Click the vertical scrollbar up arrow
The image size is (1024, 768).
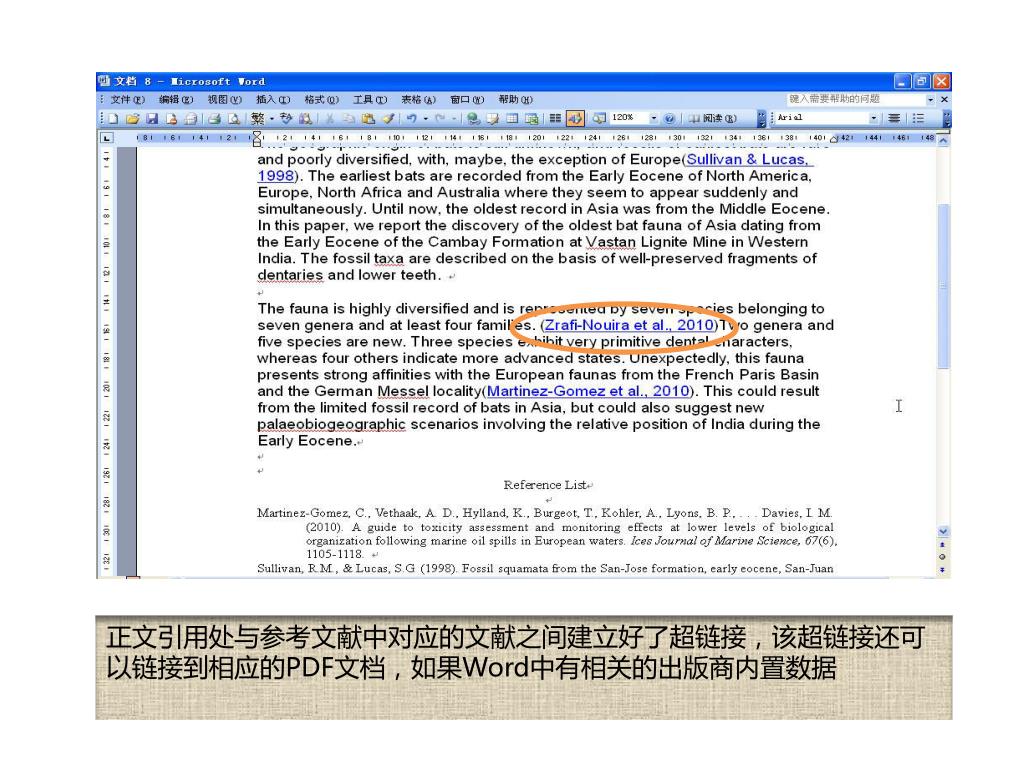pos(943,140)
